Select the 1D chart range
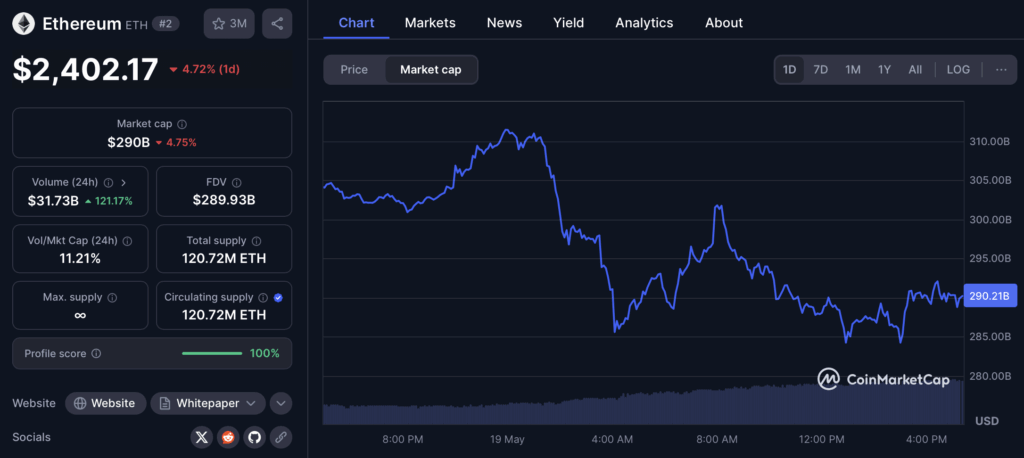Image resolution: width=1024 pixels, height=458 pixels. [790, 70]
